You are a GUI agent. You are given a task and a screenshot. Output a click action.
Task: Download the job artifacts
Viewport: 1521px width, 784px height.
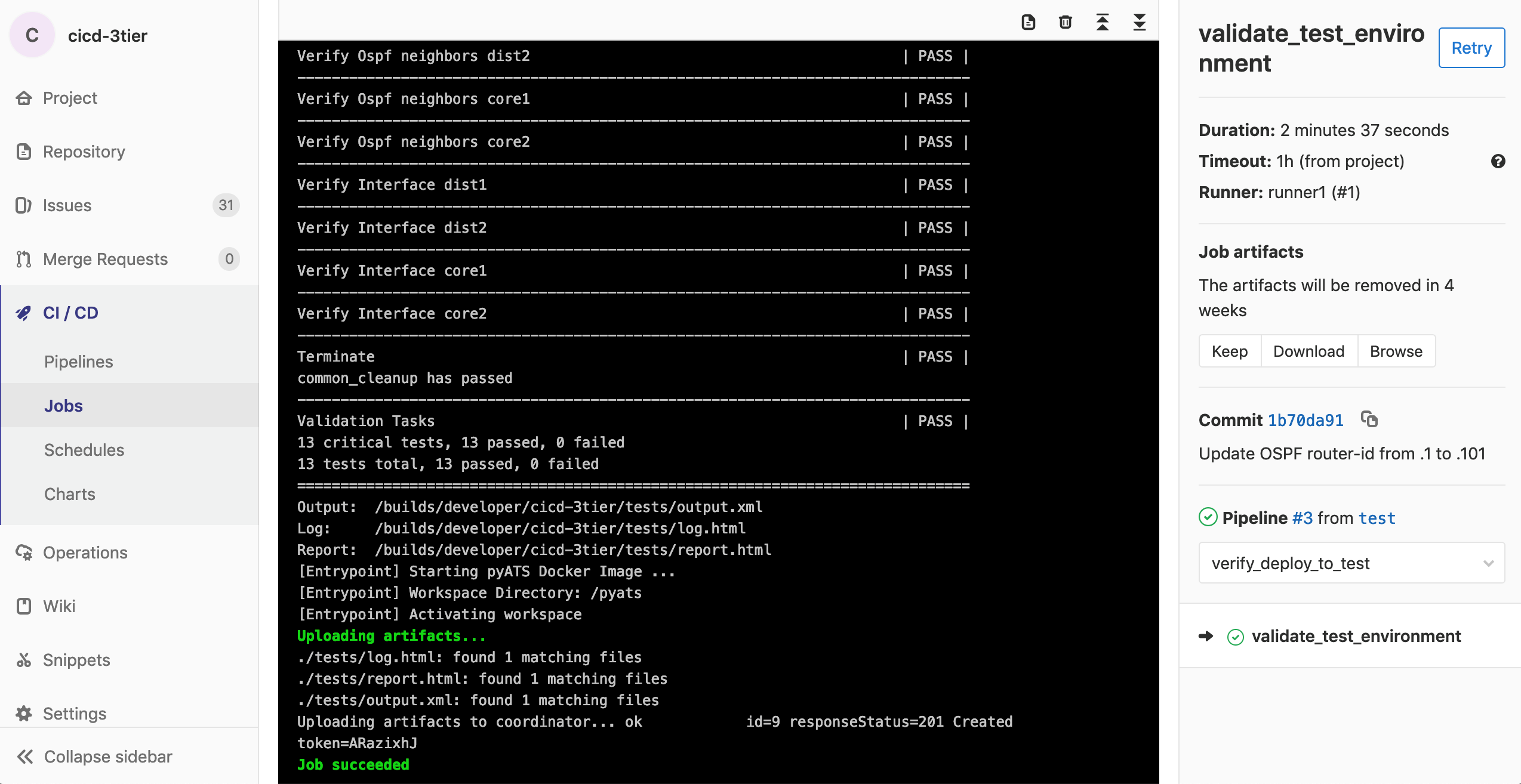[x=1308, y=351]
